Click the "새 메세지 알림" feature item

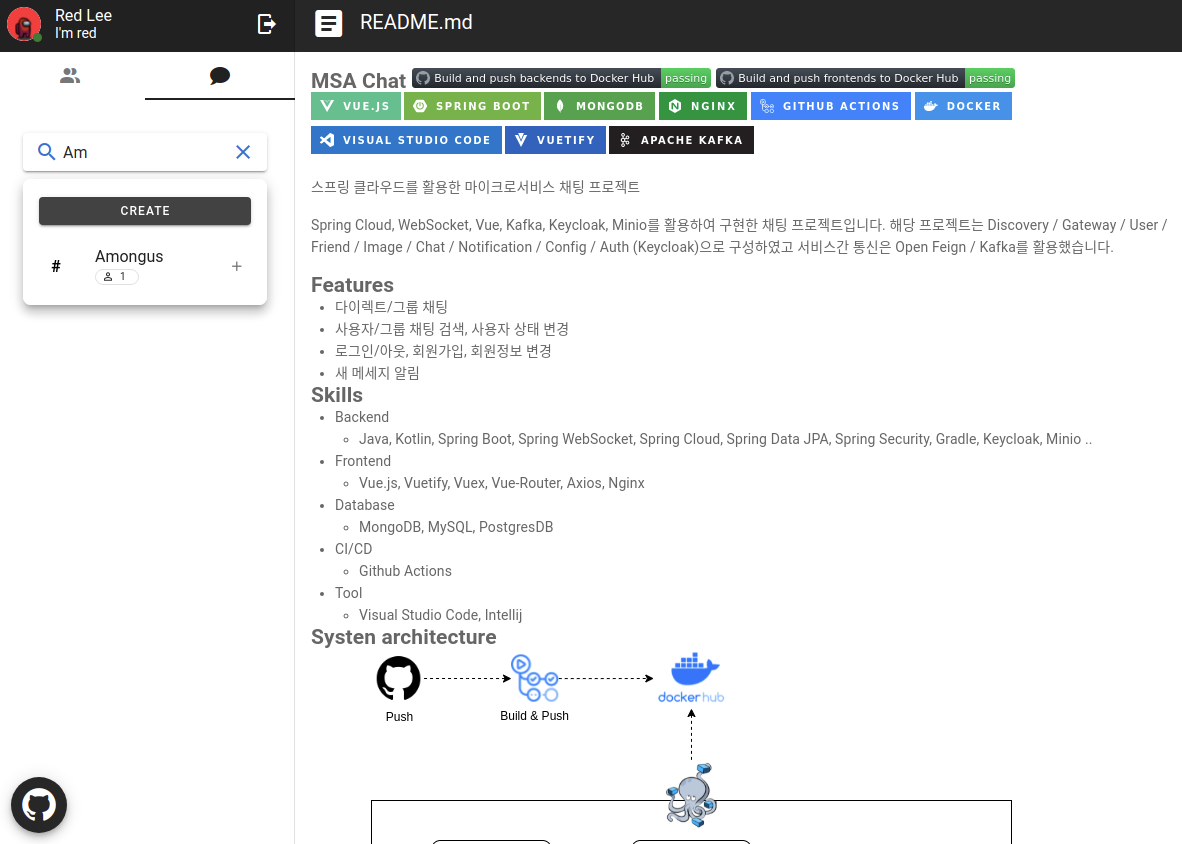point(377,373)
